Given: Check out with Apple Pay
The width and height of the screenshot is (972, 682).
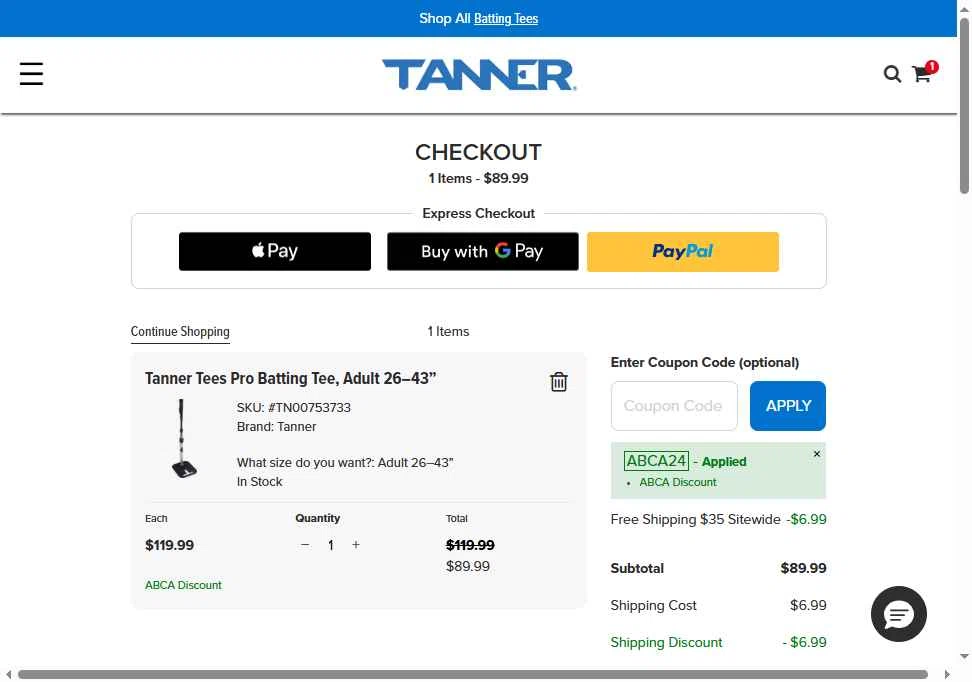Looking at the screenshot, I should tap(275, 252).
